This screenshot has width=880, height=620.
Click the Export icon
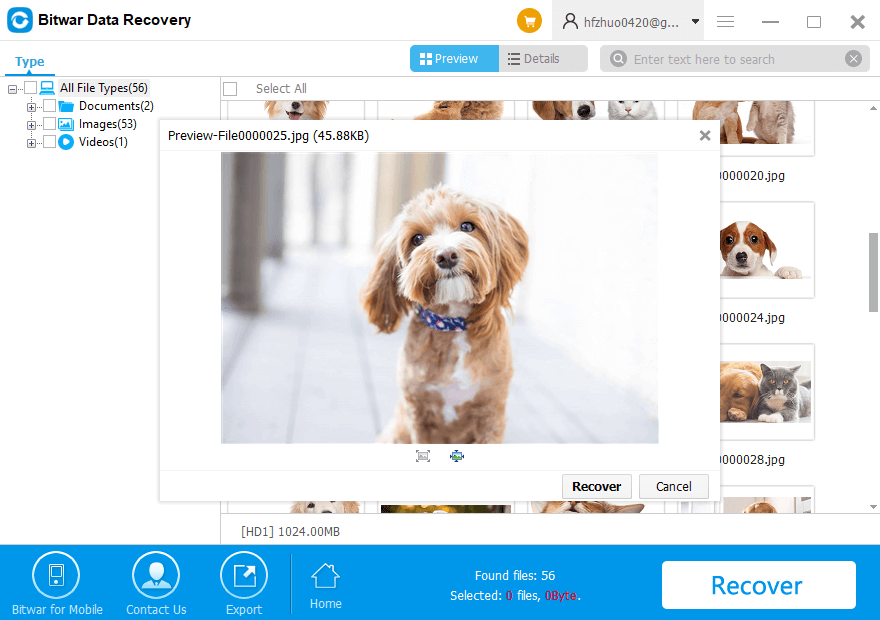pos(244,575)
